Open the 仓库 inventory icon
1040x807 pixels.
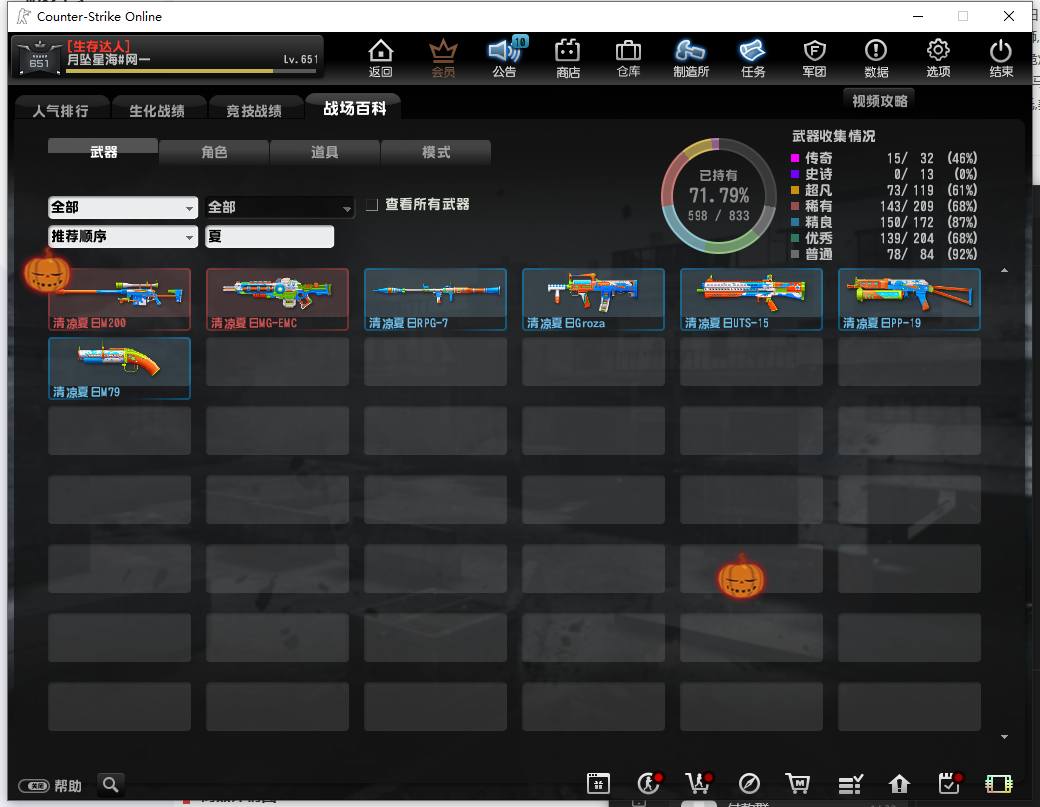click(628, 57)
